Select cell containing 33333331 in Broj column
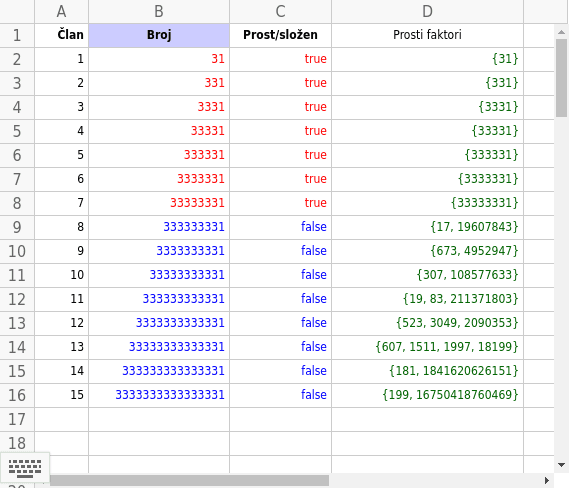This screenshot has height=490, width=571. point(159,203)
